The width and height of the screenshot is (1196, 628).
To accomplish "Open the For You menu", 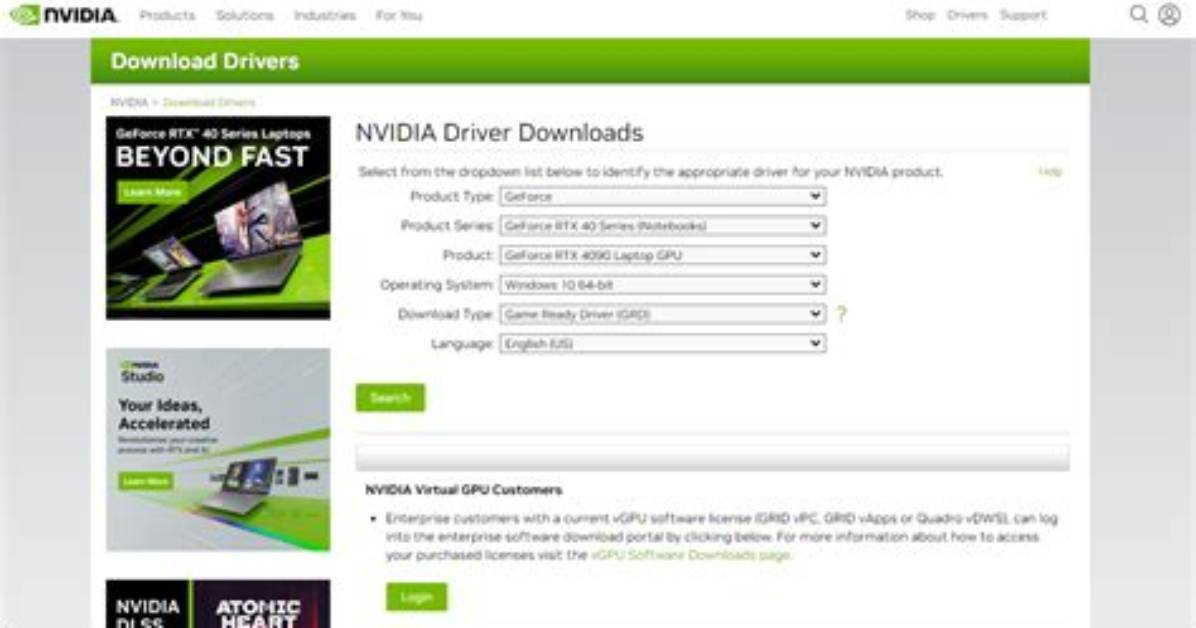I will click(x=398, y=15).
